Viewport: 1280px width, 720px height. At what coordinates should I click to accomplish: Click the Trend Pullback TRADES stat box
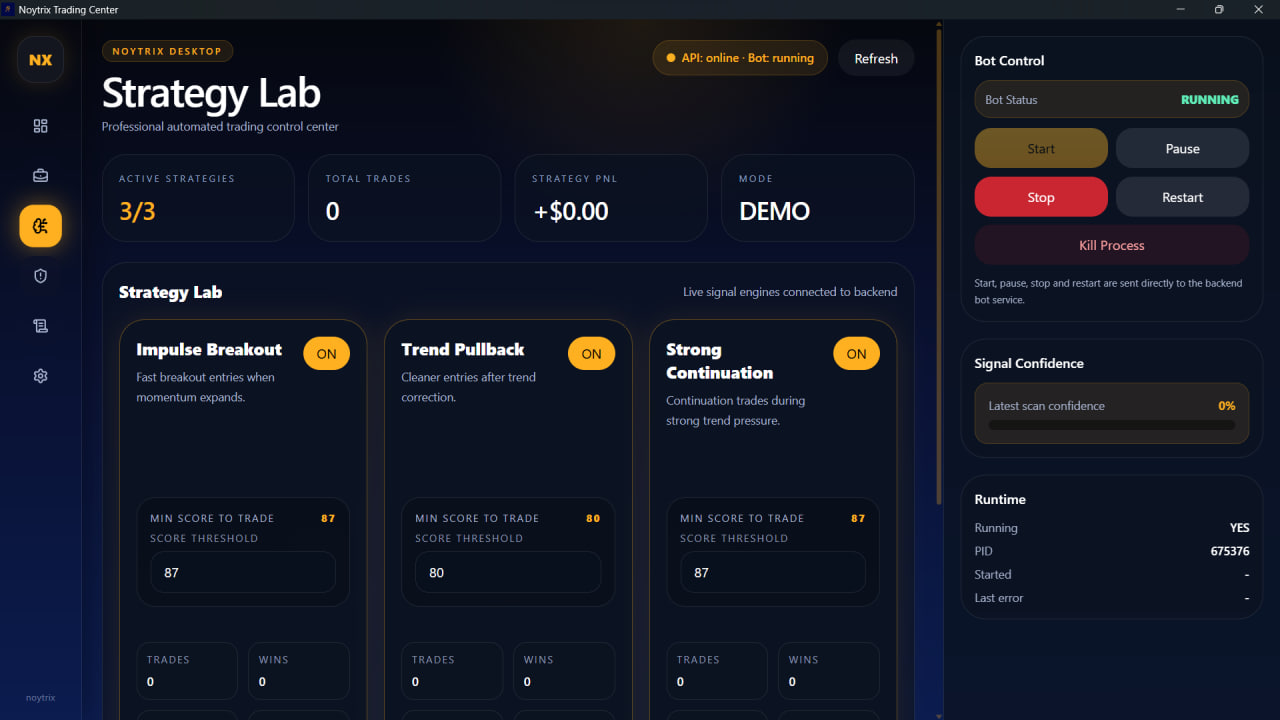click(452, 671)
